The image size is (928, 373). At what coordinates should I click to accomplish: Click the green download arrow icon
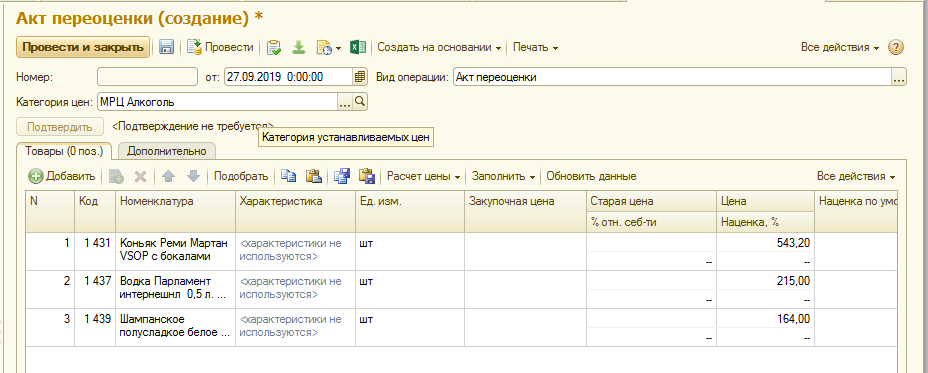tap(299, 47)
